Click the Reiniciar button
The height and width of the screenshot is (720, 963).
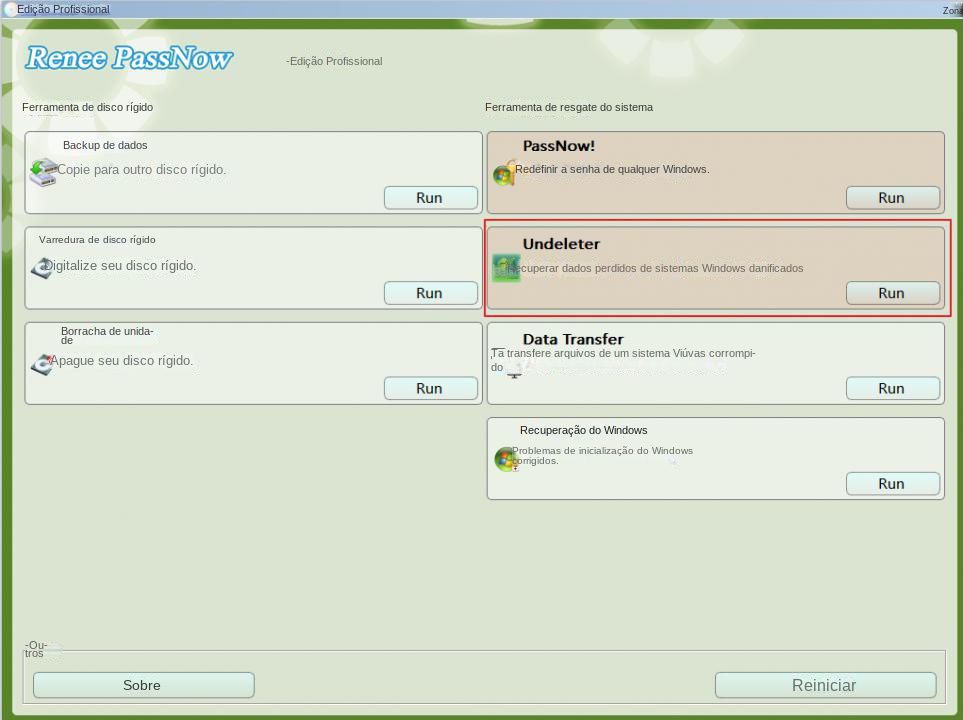pos(824,685)
